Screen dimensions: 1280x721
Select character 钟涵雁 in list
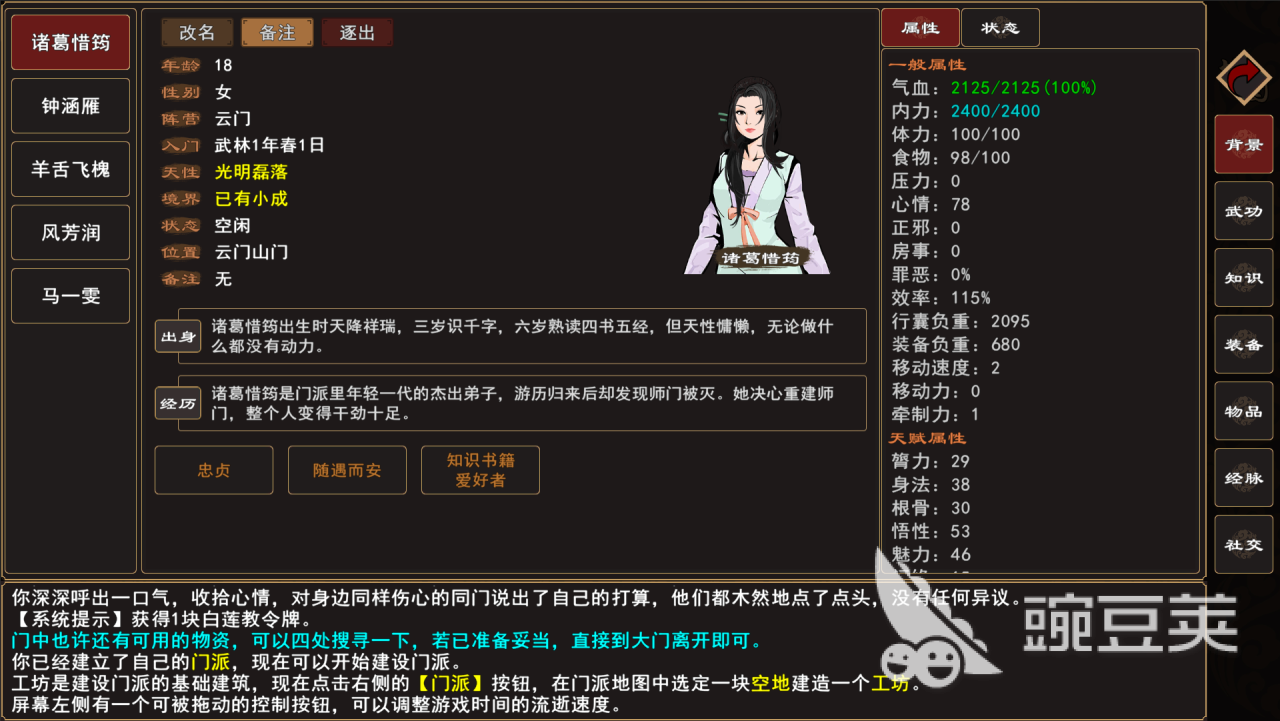[71, 106]
